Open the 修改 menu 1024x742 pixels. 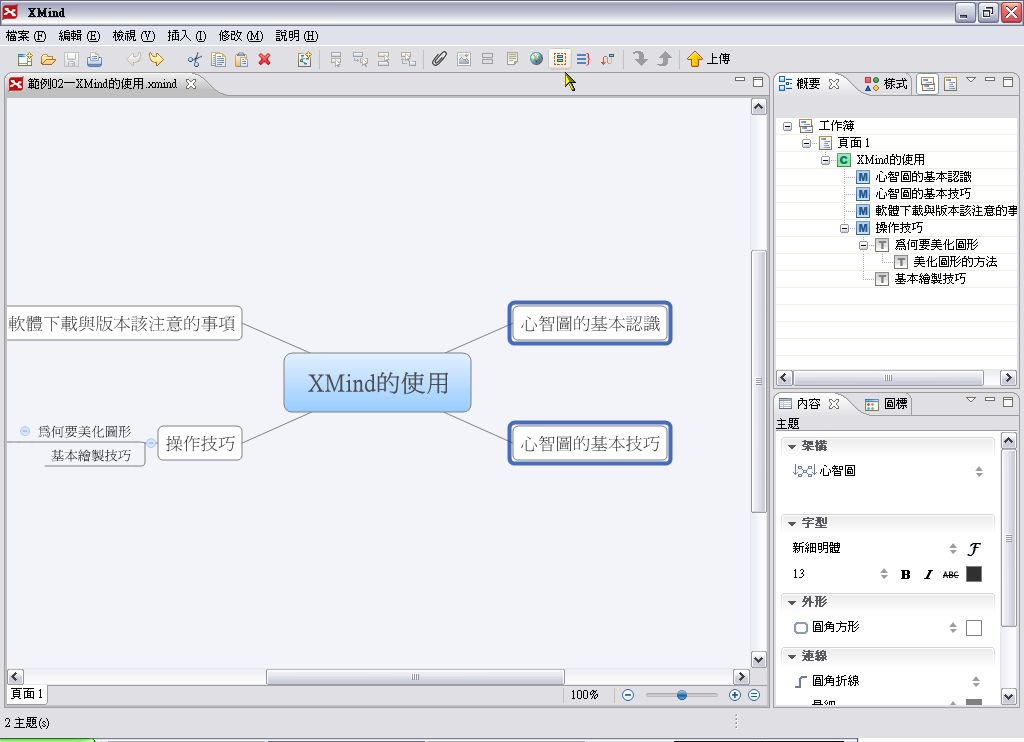click(x=240, y=36)
